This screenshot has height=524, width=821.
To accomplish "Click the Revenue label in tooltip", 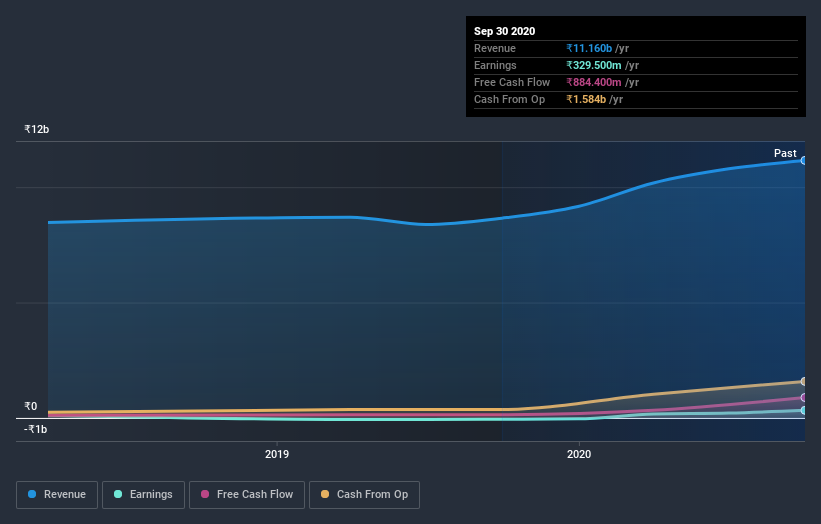I will [495, 48].
